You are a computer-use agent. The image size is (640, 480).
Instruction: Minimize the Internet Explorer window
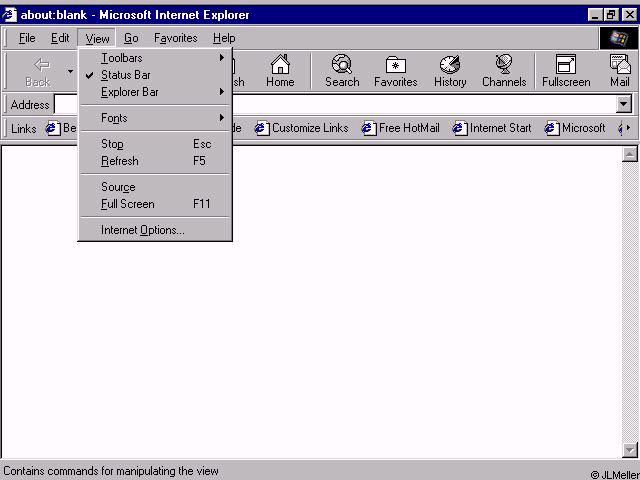pos(596,15)
